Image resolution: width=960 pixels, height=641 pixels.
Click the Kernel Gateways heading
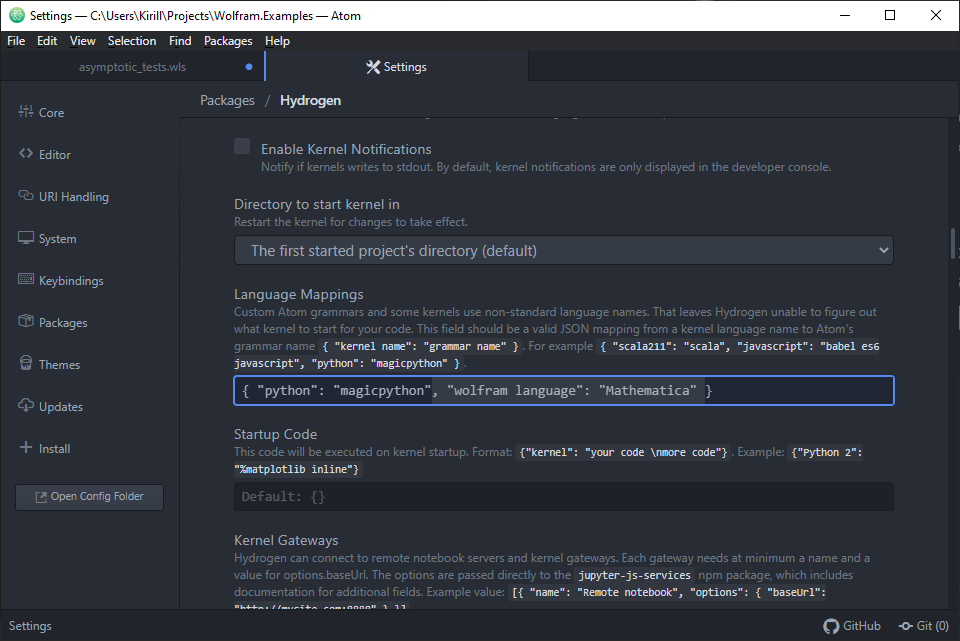coord(286,540)
